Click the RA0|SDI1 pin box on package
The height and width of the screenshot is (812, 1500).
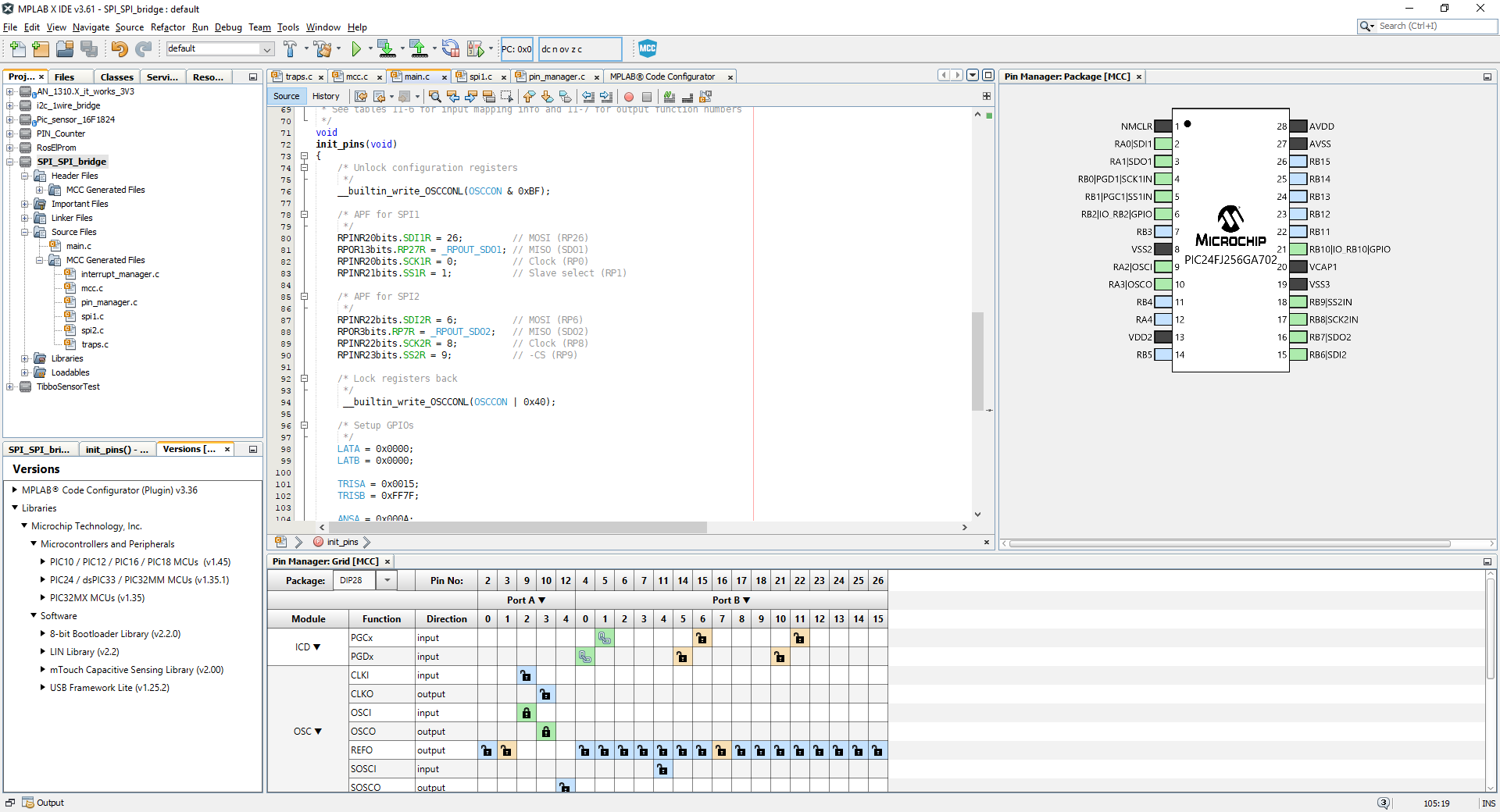point(1163,144)
